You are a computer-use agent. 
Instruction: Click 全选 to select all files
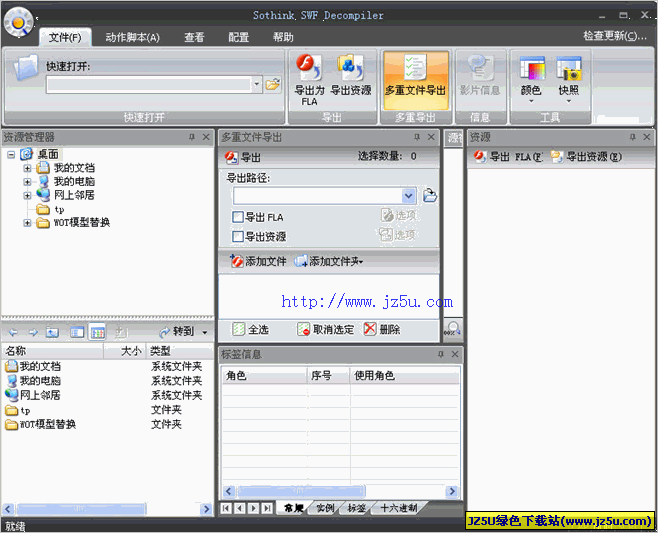[251, 329]
